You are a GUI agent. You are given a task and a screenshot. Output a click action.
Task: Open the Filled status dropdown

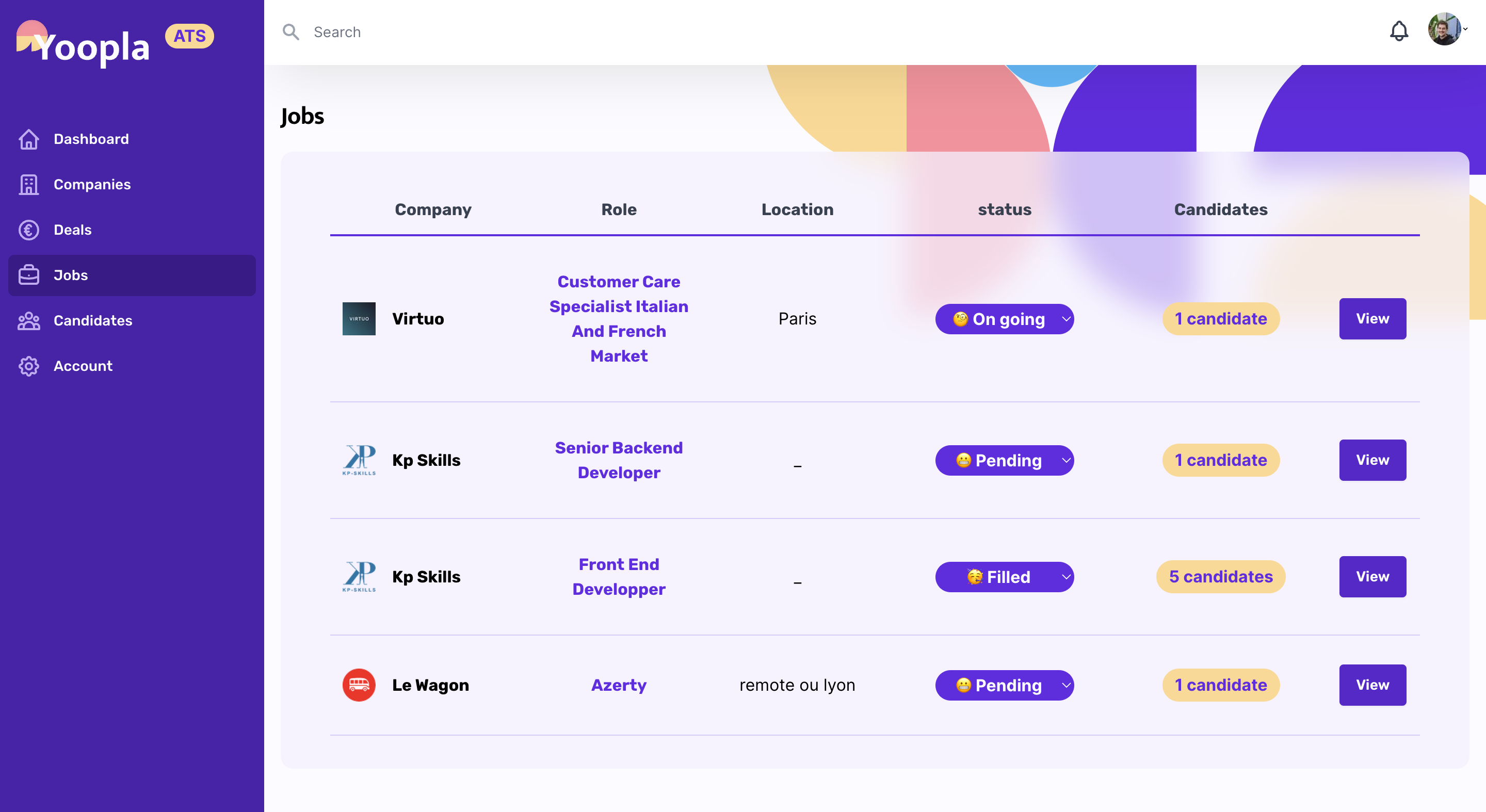point(1004,577)
